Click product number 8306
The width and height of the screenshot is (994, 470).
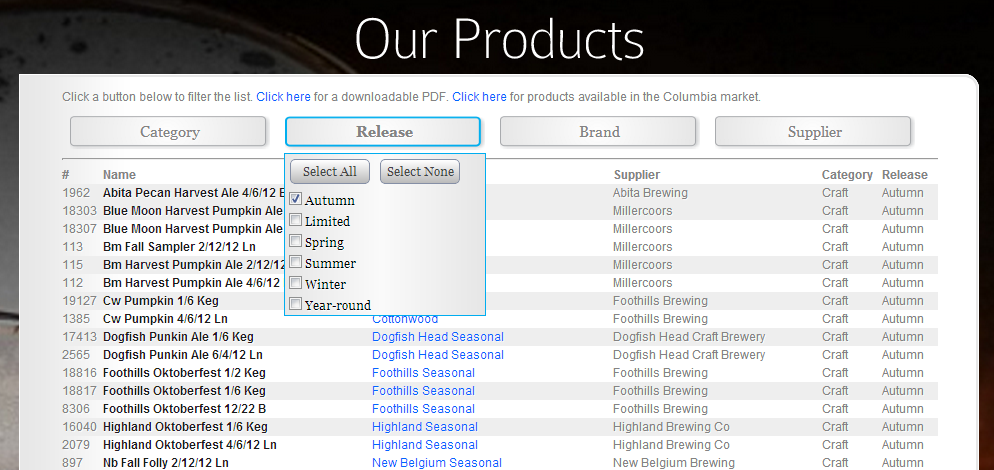pyautogui.click(x=76, y=408)
